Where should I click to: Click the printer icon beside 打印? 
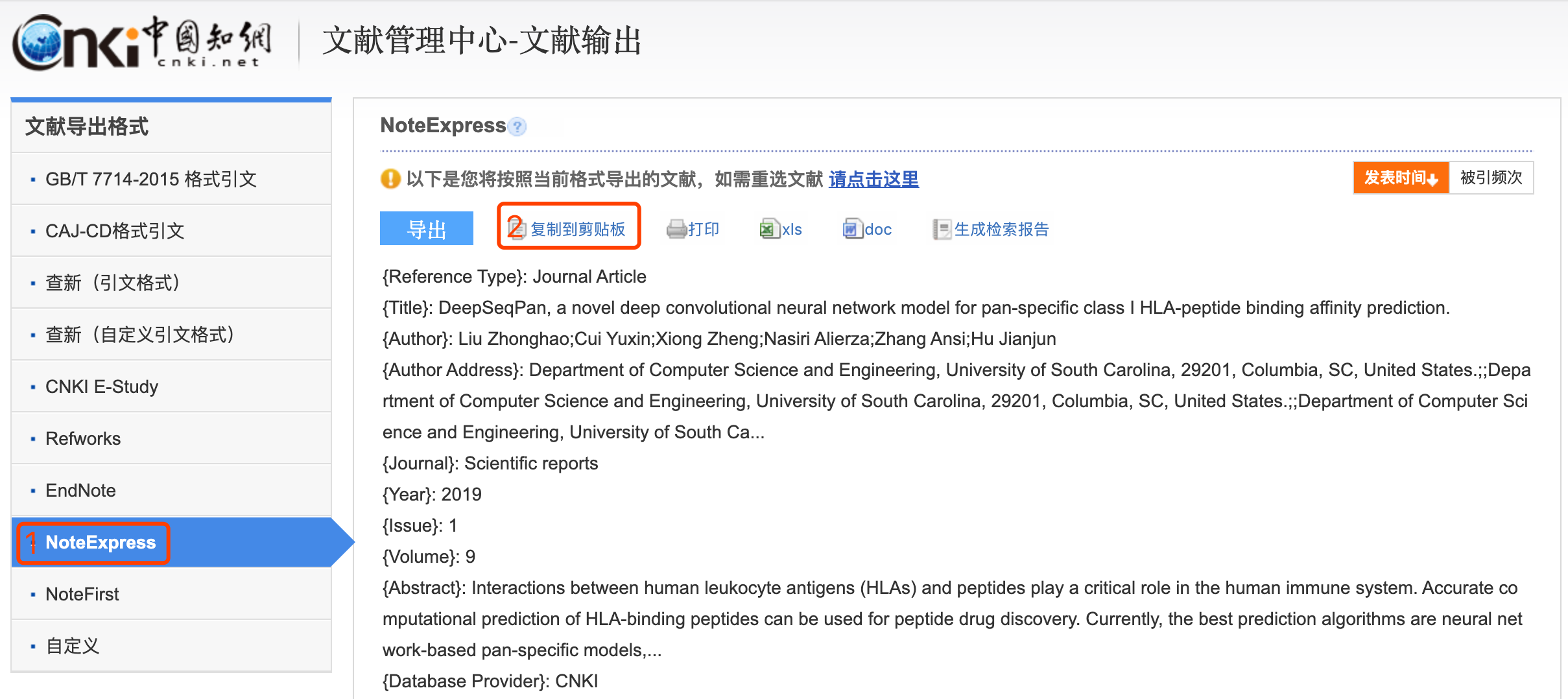[676, 230]
